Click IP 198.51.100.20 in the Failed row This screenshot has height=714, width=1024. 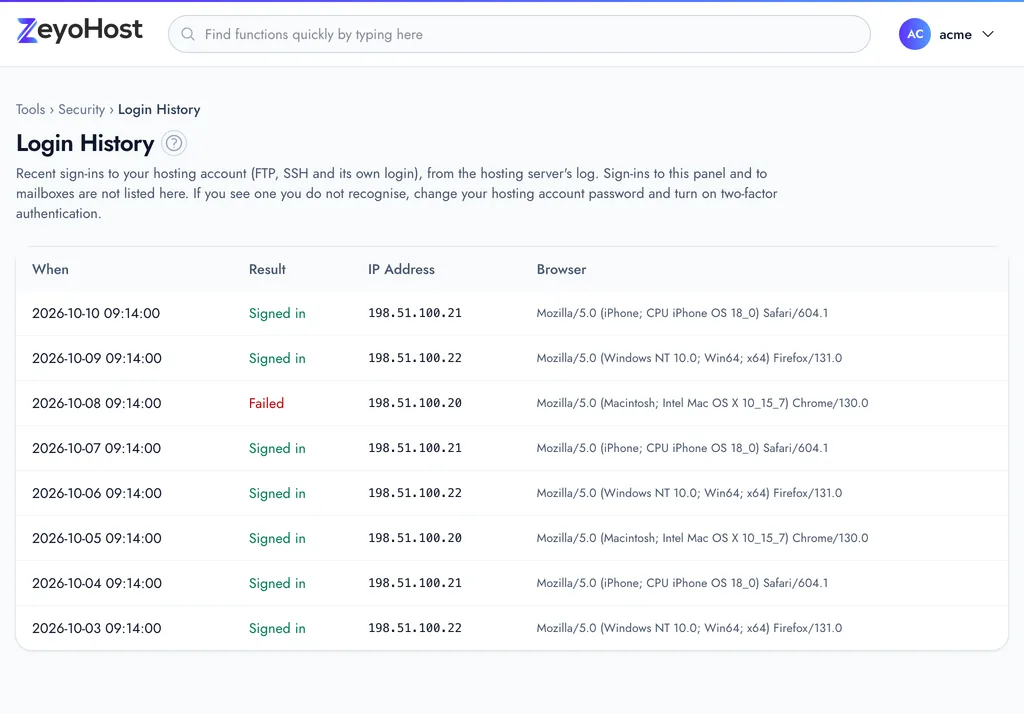tap(415, 403)
